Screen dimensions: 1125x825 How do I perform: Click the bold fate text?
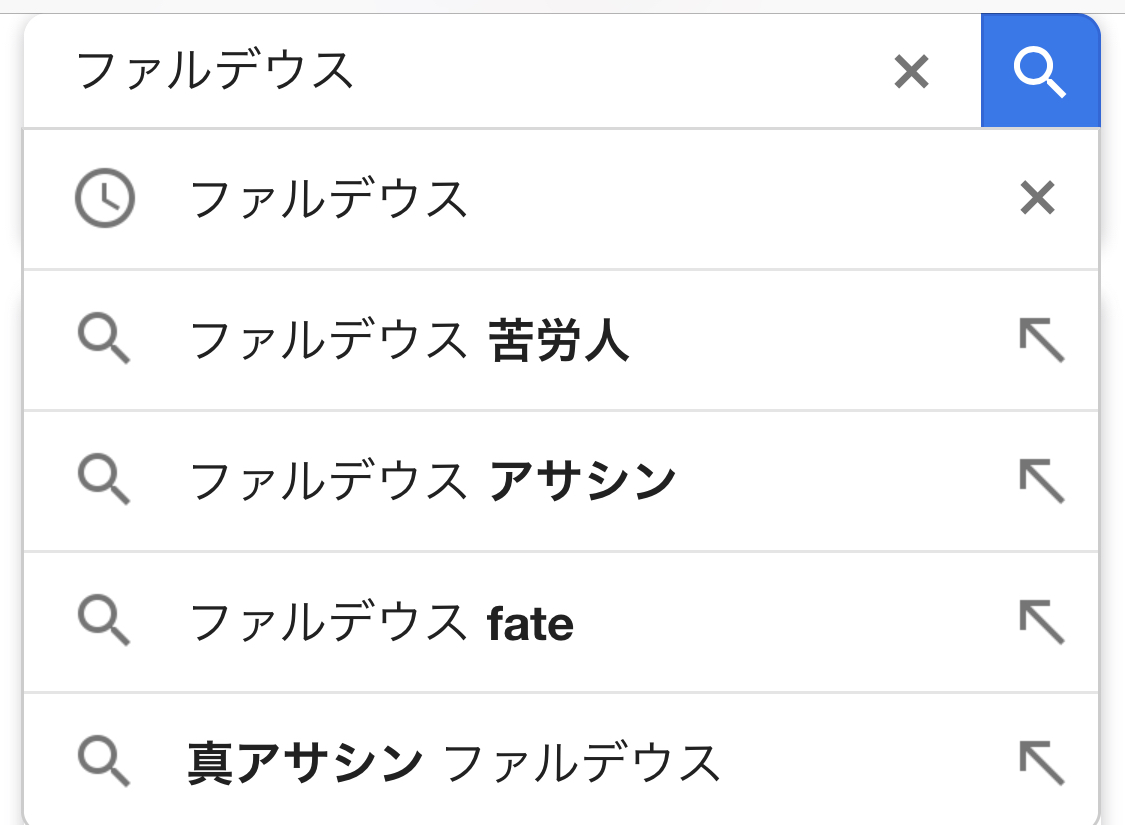click(x=530, y=624)
